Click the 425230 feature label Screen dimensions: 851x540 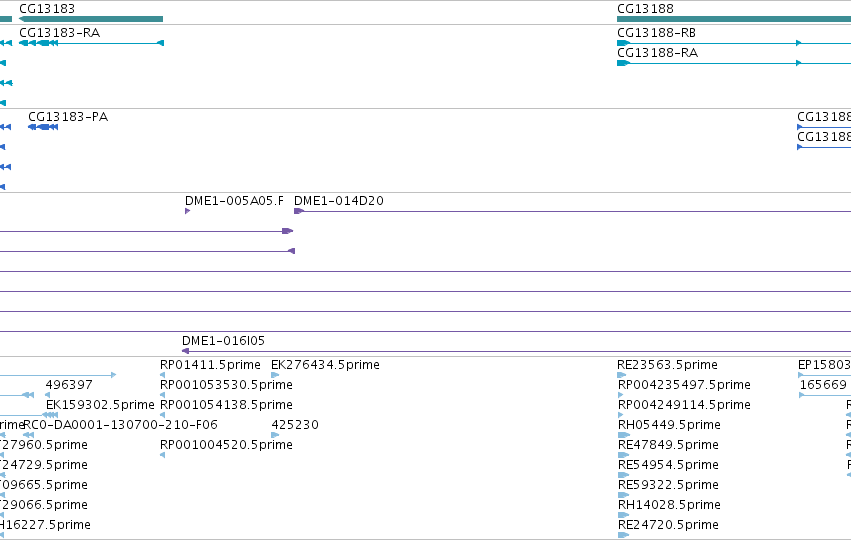(x=295, y=425)
